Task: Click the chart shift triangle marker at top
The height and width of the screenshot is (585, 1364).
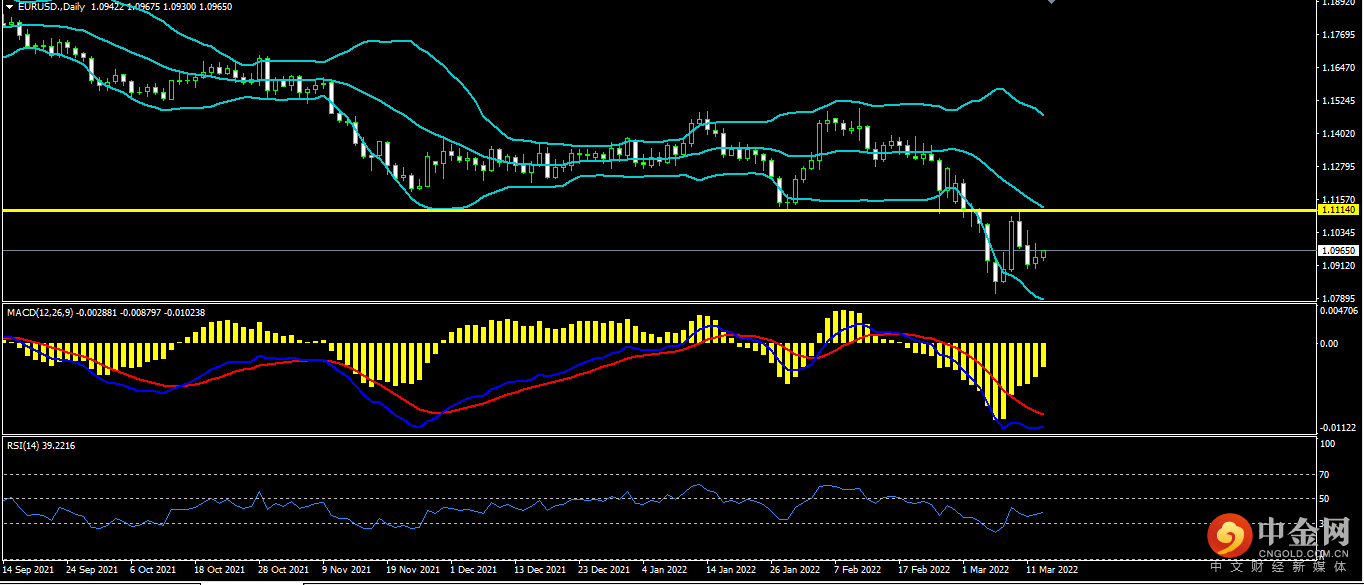Action: coord(1051,2)
